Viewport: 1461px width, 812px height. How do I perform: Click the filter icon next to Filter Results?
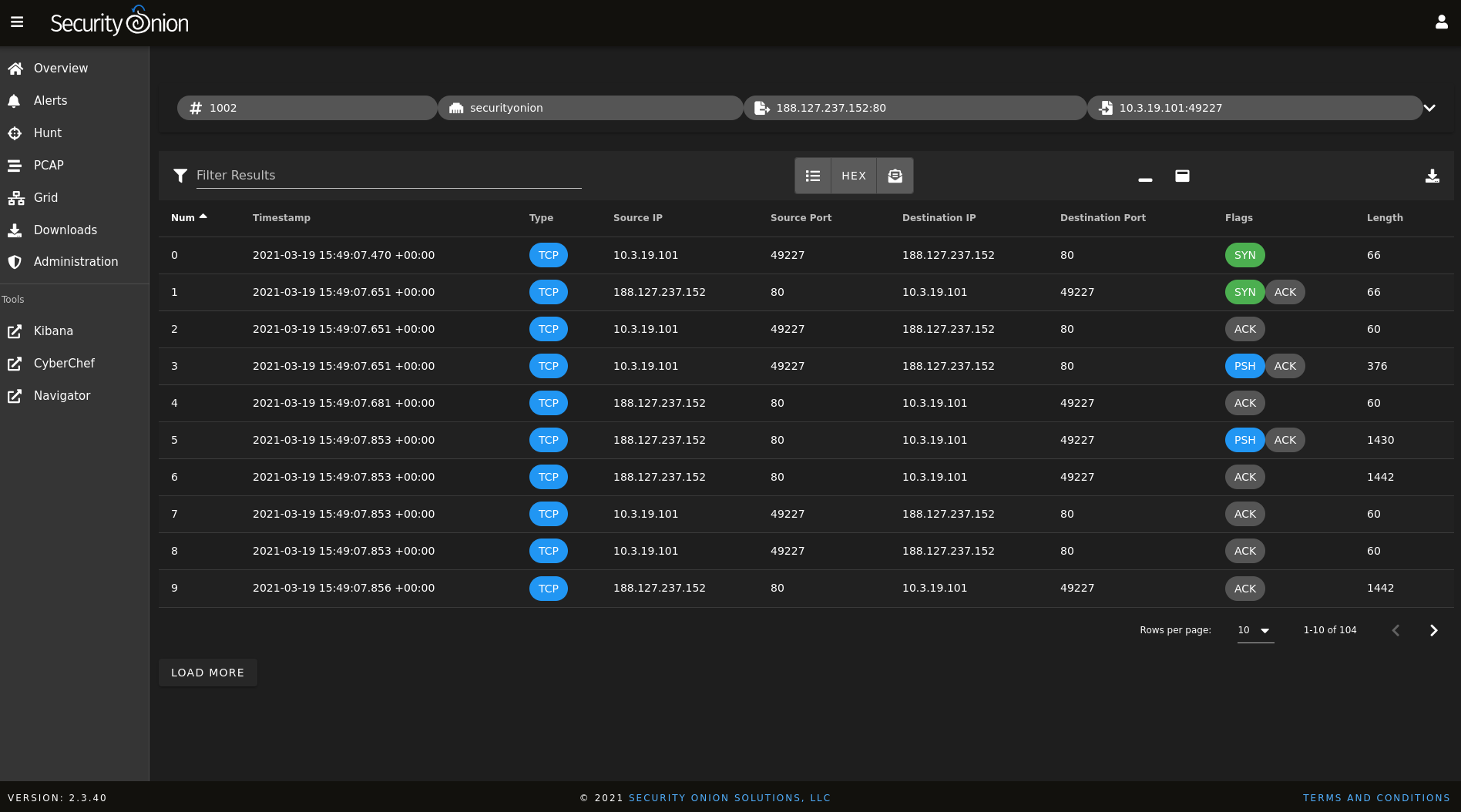click(x=181, y=176)
